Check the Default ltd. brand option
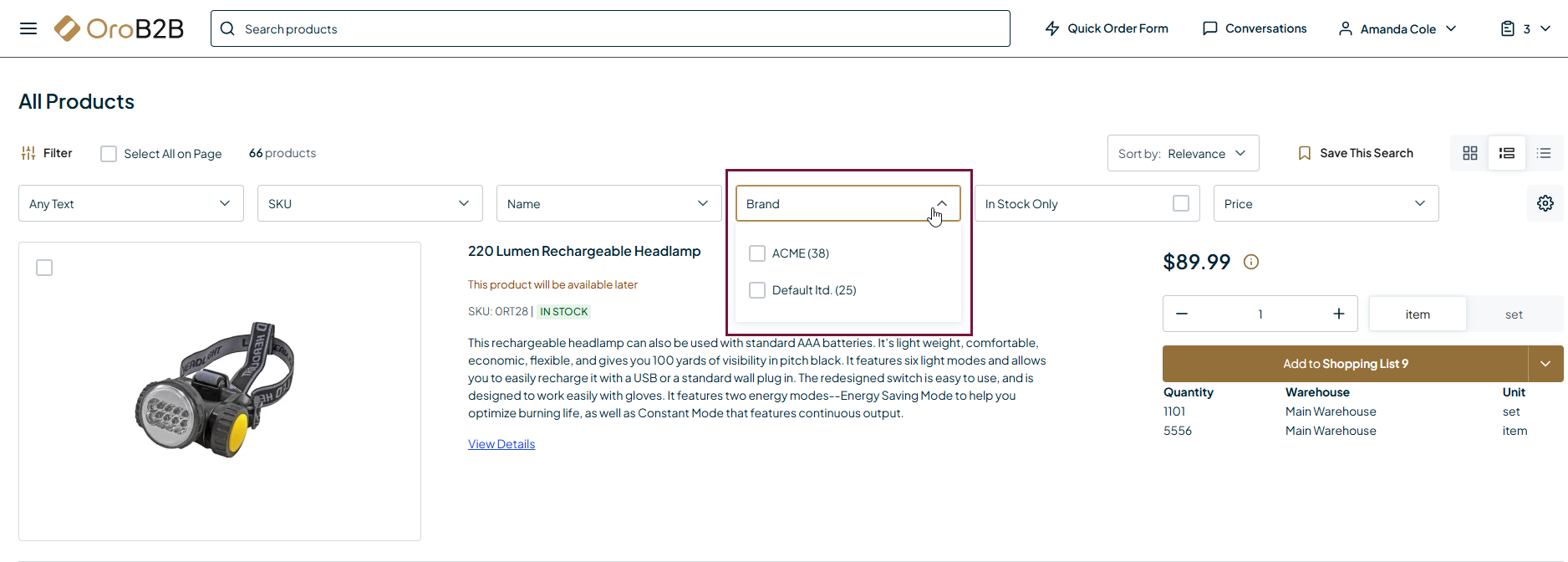Screen dimensions: 1568x562 757,290
